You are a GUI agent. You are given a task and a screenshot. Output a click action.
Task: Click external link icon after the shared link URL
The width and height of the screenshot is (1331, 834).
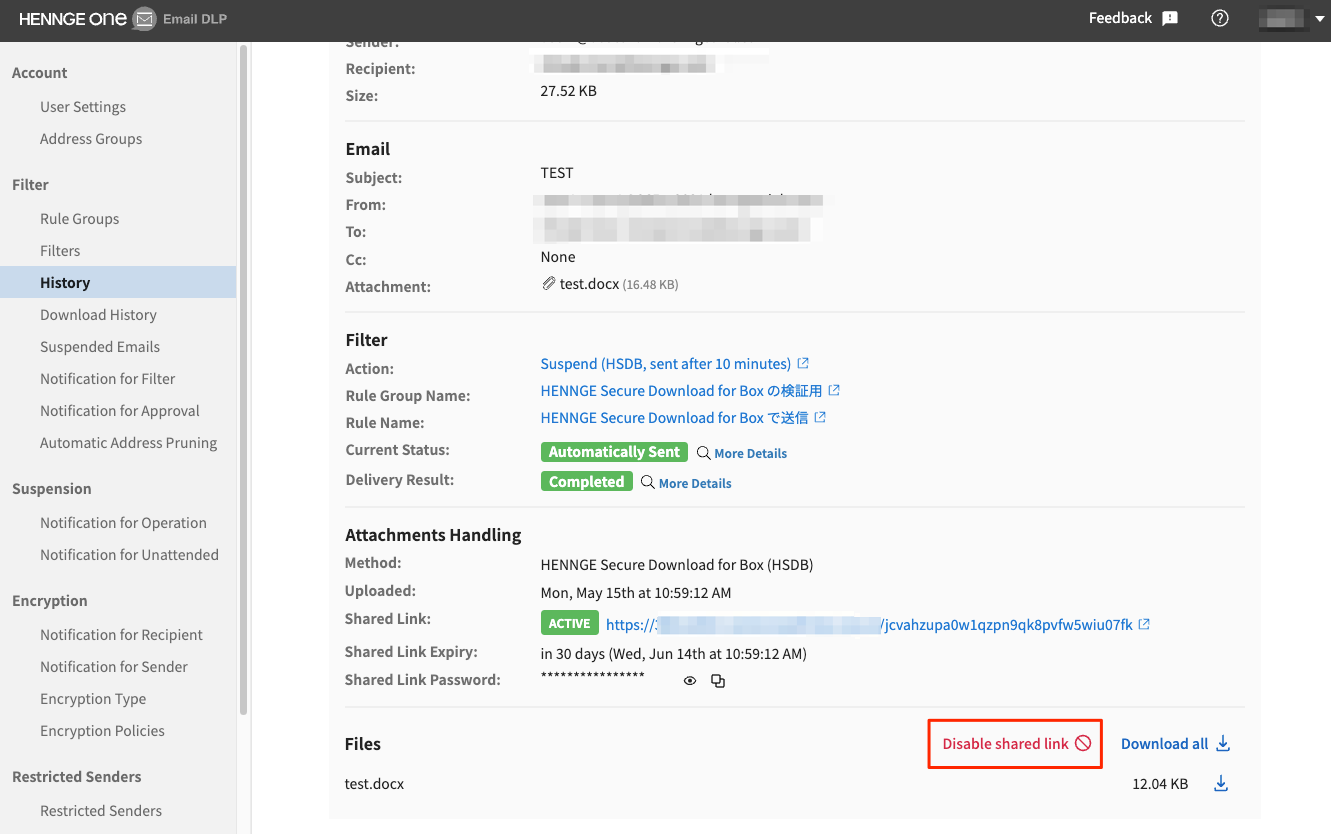(1145, 624)
